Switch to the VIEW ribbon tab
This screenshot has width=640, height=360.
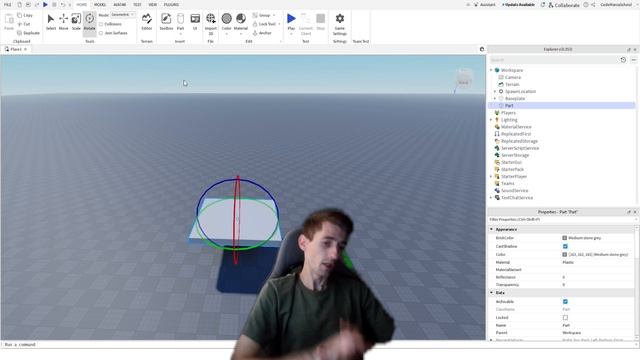[x=153, y=4]
